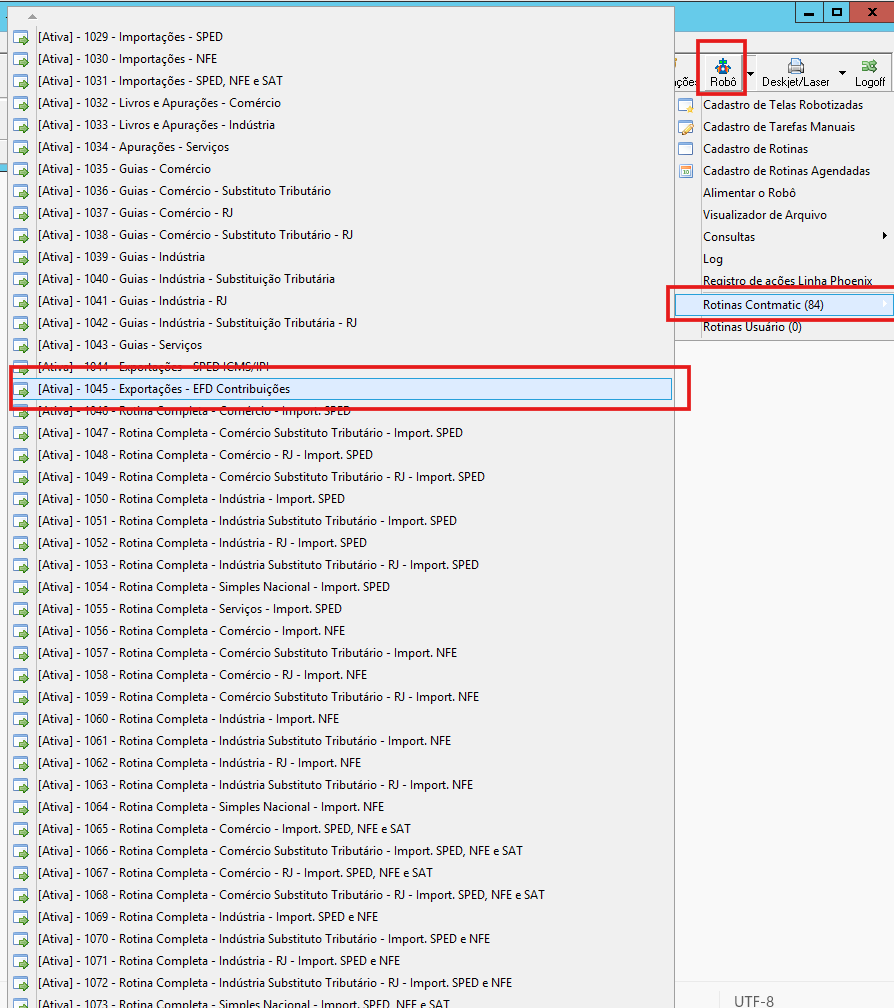Choose routine 1033 - Livros e Apurações - Indústria
The height and width of the screenshot is (1008, 894).
[x=156, y=125]
